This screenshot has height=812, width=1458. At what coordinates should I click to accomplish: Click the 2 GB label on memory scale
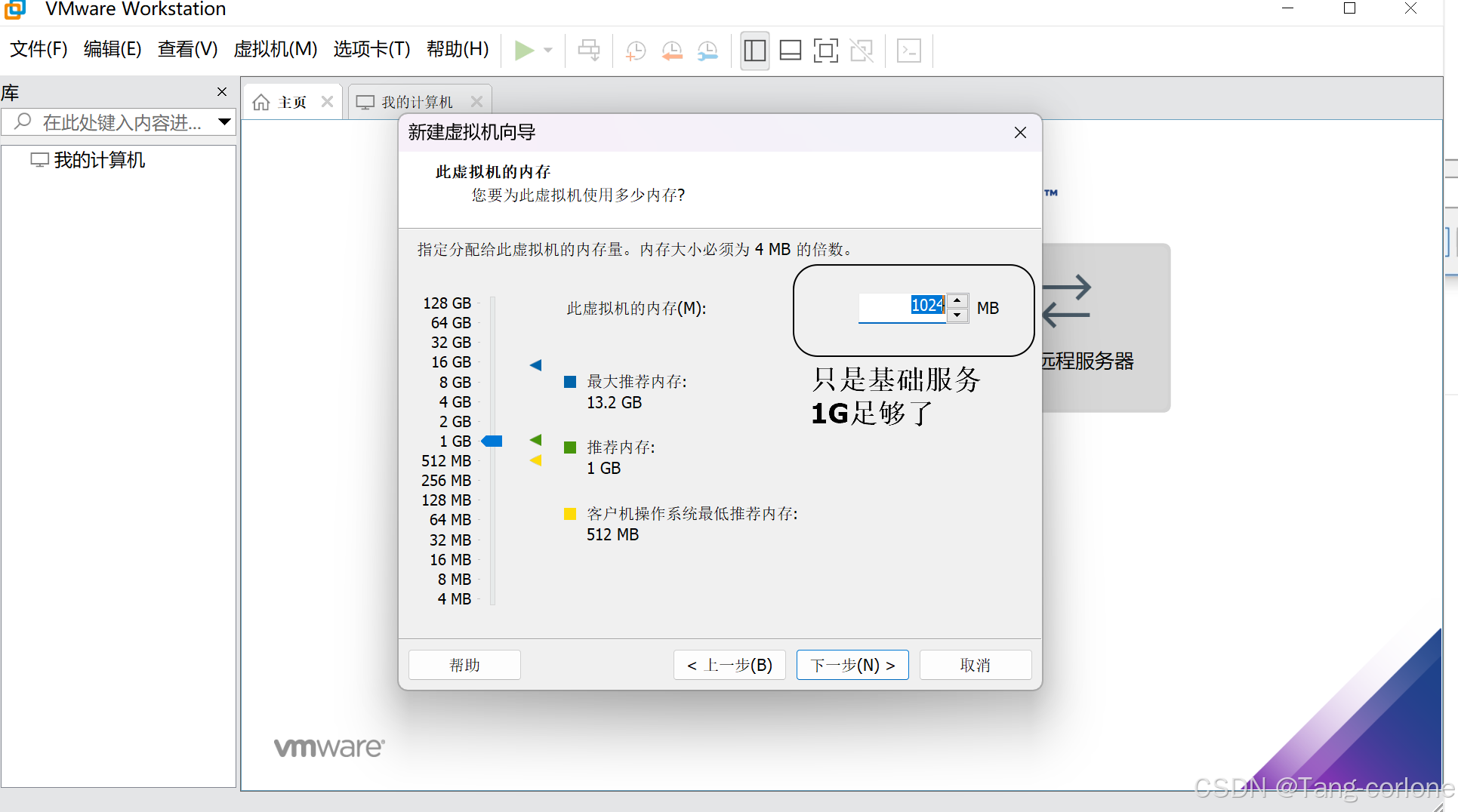point(455,422)
